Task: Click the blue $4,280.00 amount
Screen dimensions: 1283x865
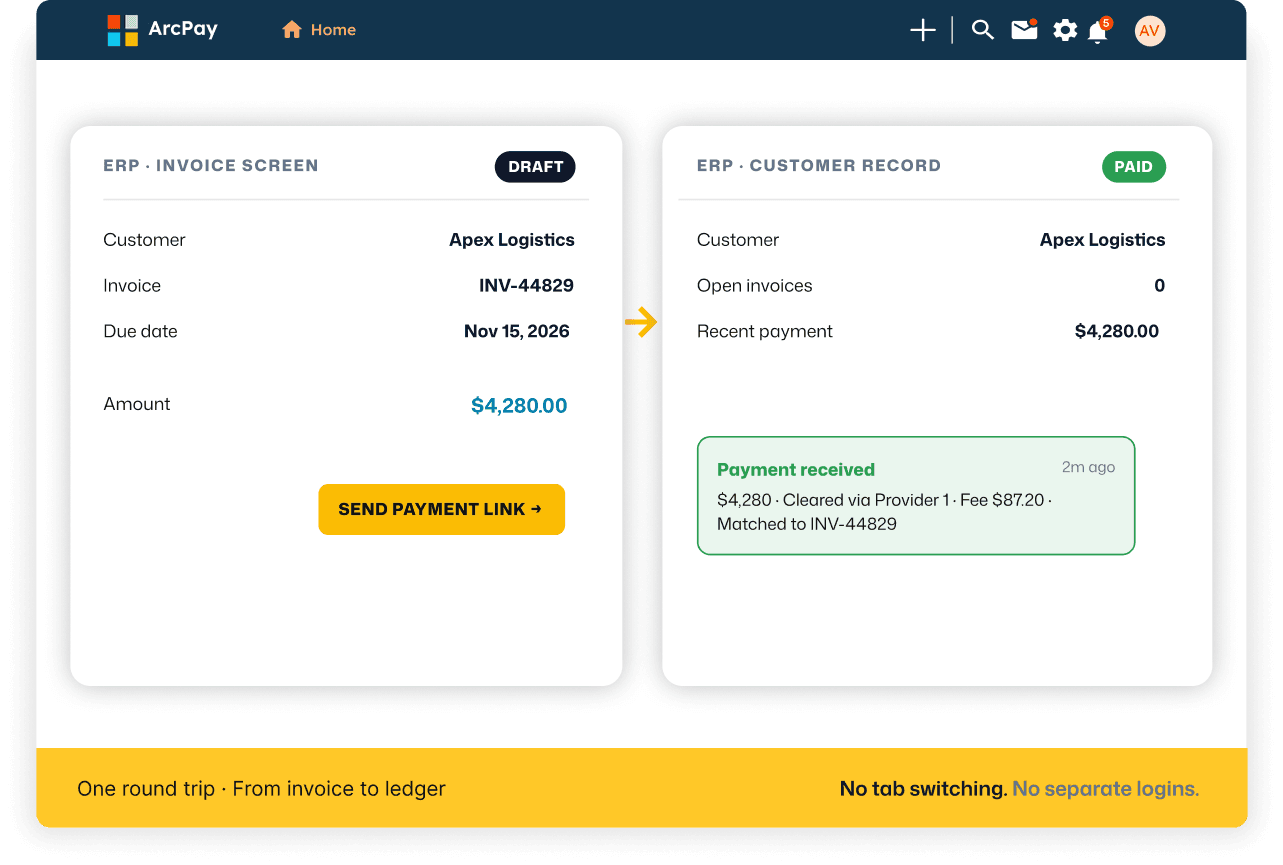Action: (x=519, y=405)
